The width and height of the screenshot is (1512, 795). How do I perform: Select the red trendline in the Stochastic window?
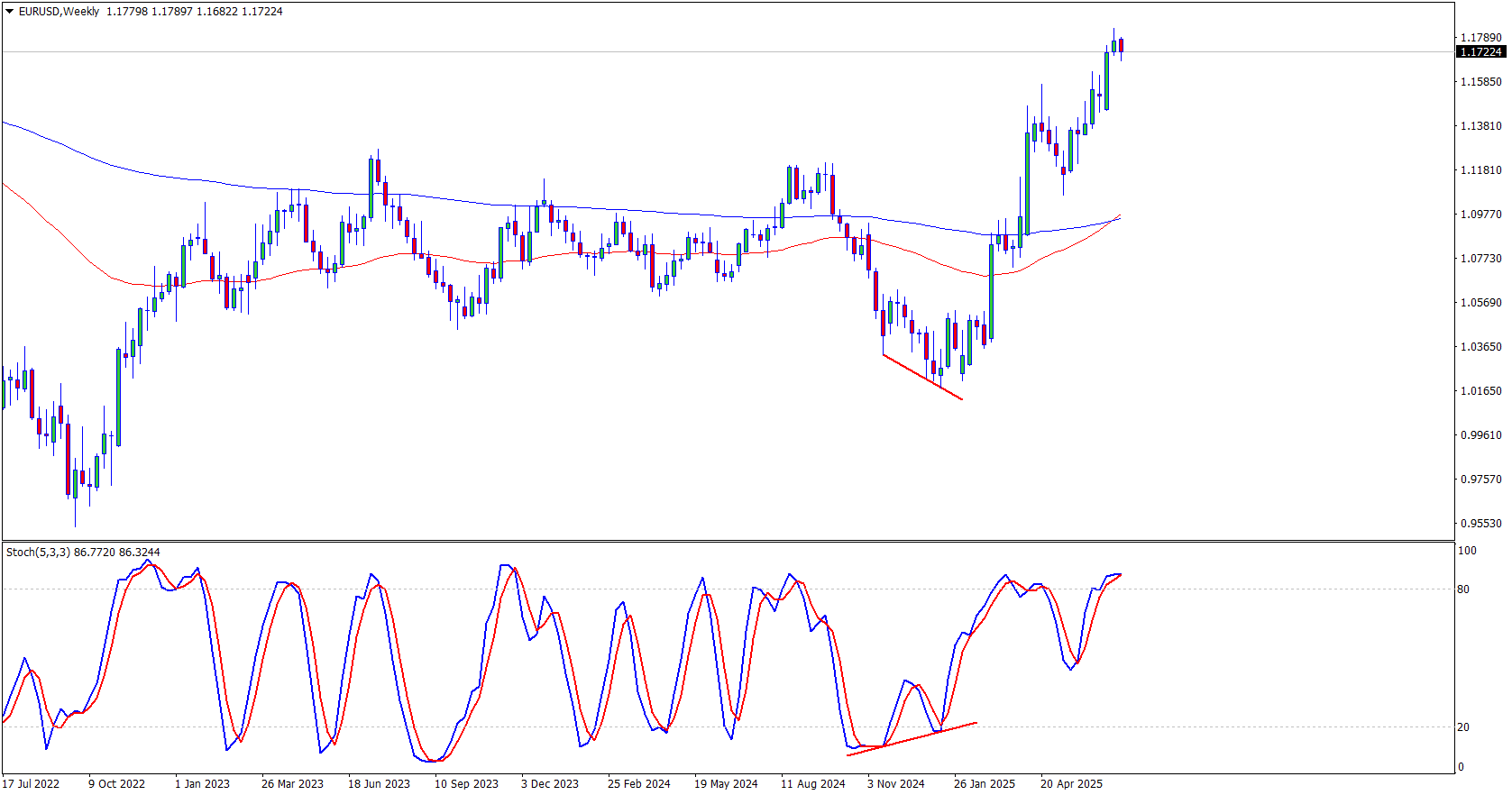point(911,739)
